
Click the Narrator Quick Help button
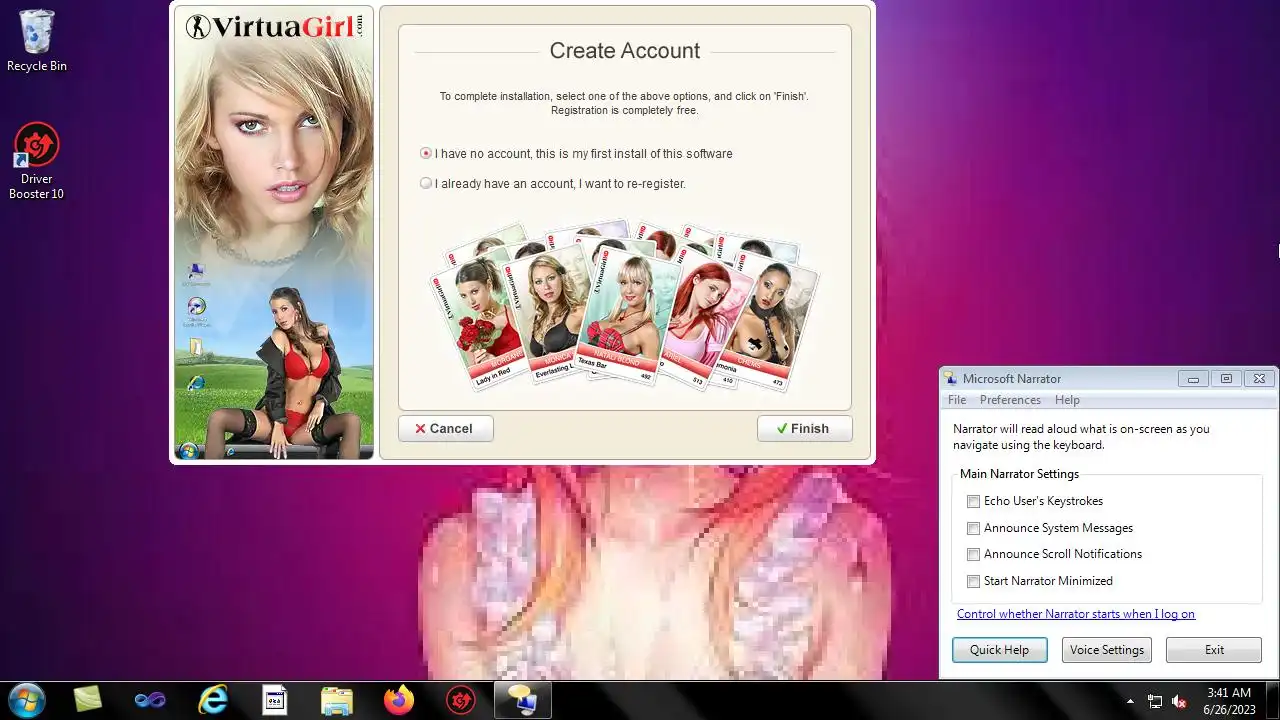(x=999, y=650)
